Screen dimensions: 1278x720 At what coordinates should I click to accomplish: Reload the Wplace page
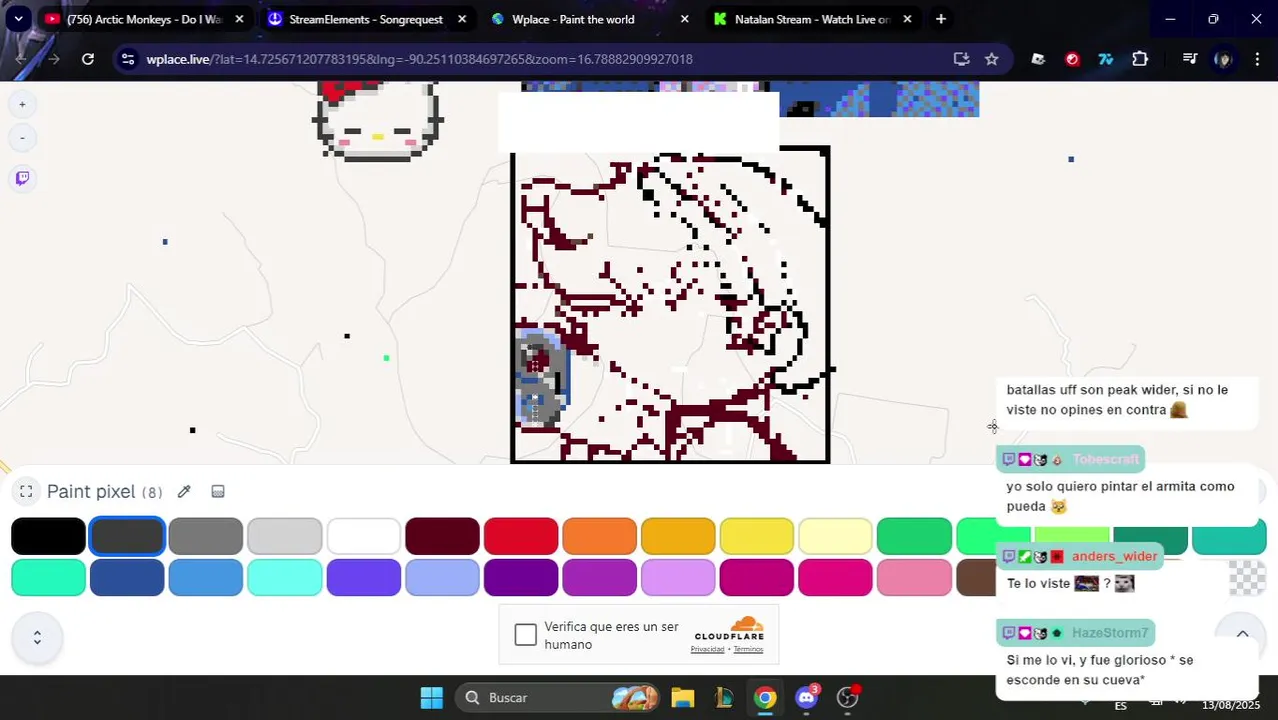[88, 59]
